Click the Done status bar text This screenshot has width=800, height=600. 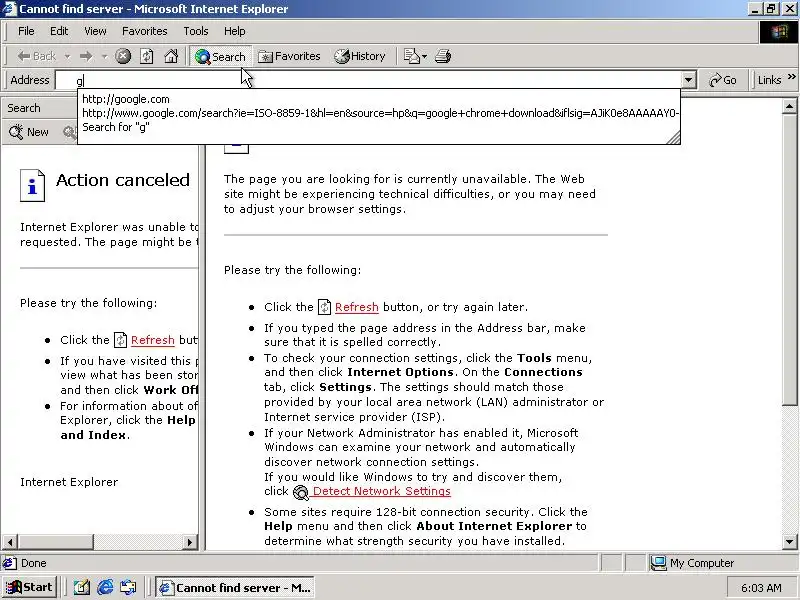coord(34,563)
